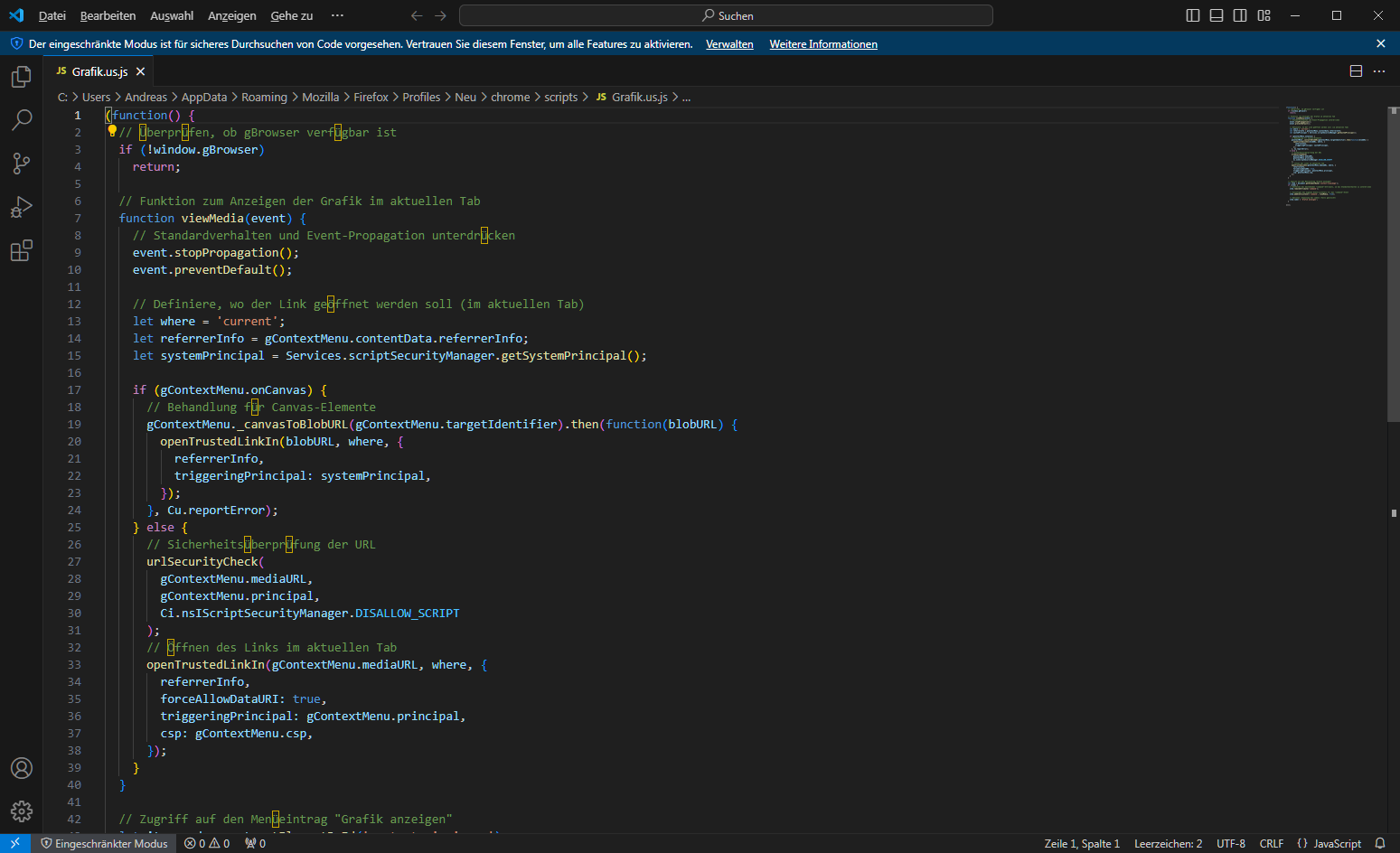
Task: Open the CRLF line ending selector
Action: click(1271, 843)
